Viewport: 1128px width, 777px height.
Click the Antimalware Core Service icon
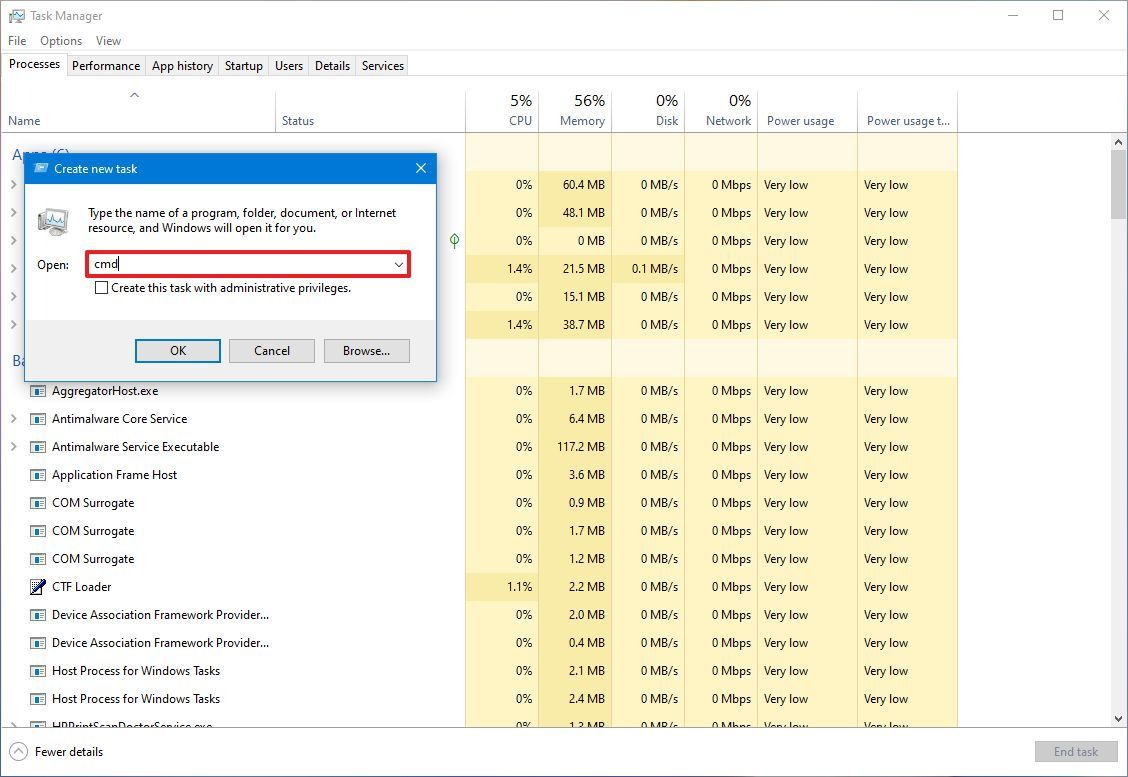click(x=40, y=419)
